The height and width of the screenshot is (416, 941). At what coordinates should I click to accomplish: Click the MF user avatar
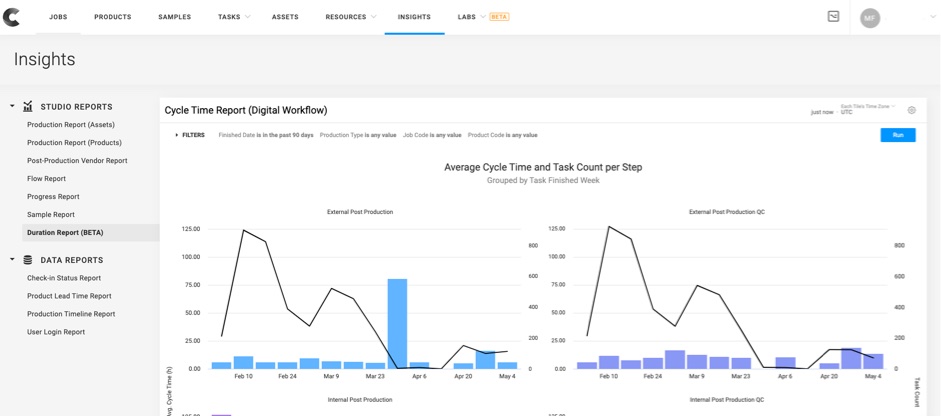[870, 18]
